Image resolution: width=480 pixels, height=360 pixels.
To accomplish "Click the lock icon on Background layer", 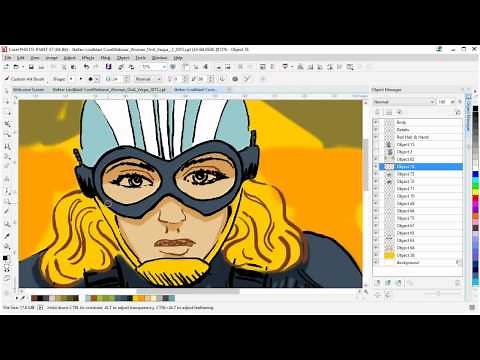I will click(x=459, y=263).
